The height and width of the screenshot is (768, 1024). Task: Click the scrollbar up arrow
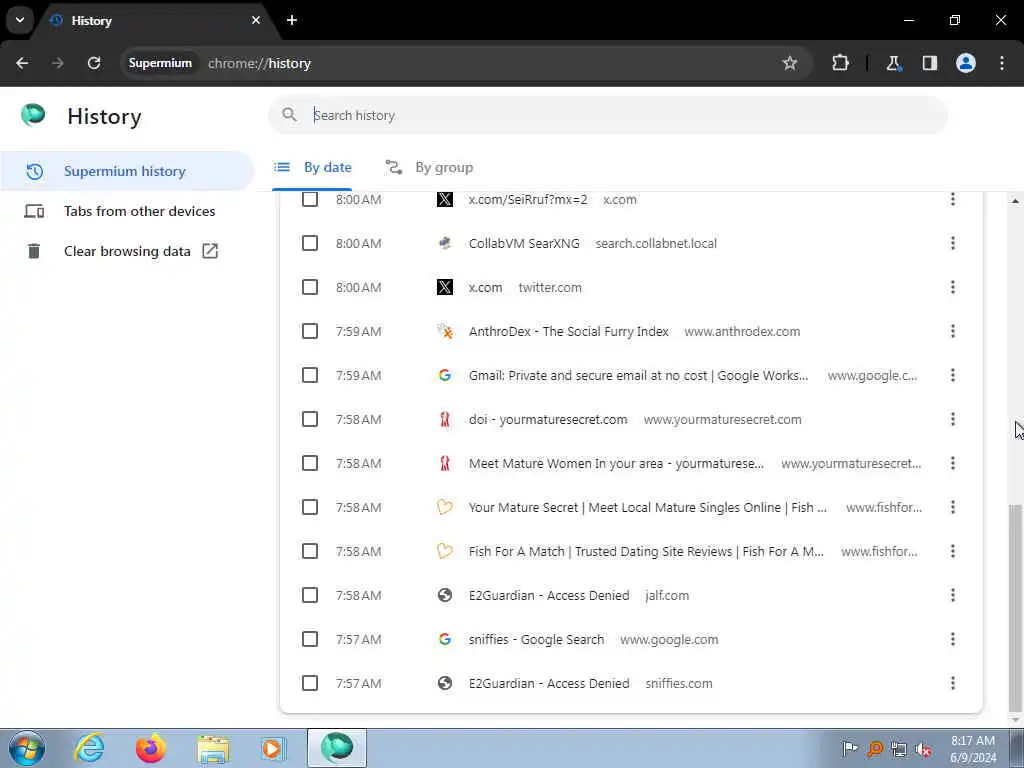pyautogui.click(x=1015, y=201)
